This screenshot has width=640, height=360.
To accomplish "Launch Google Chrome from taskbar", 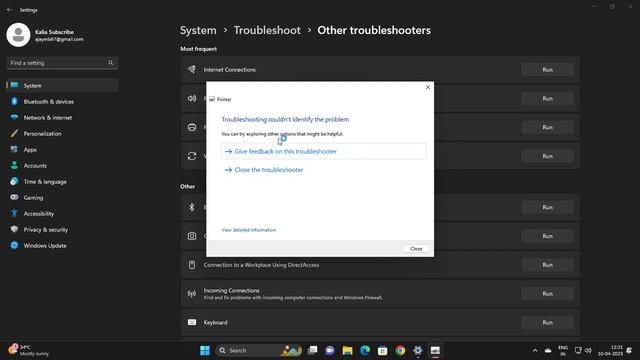I will [x=400, y=350].
